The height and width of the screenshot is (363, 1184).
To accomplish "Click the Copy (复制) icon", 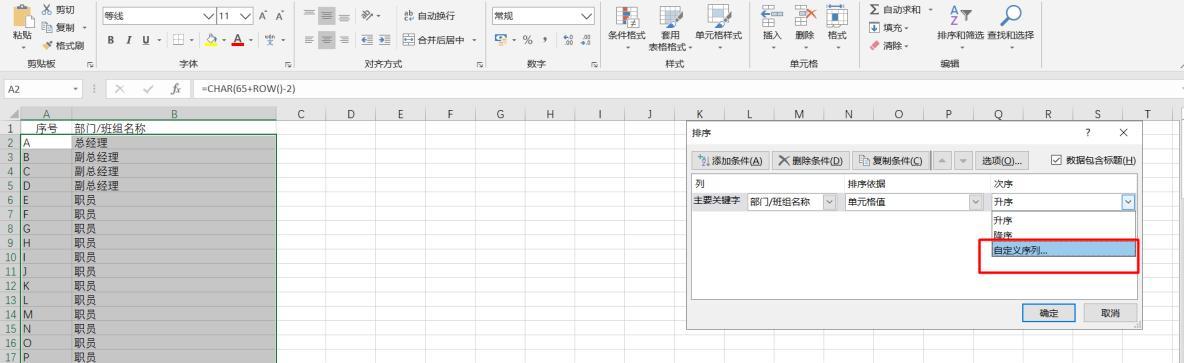I will click(x=47, y=27).
